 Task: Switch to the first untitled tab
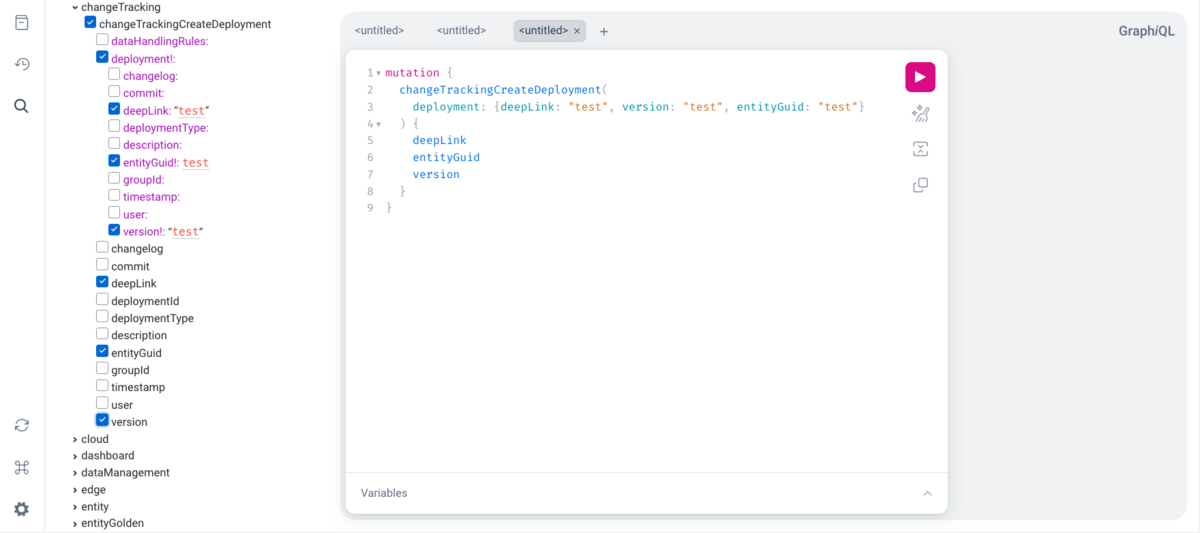click(379, 31)
